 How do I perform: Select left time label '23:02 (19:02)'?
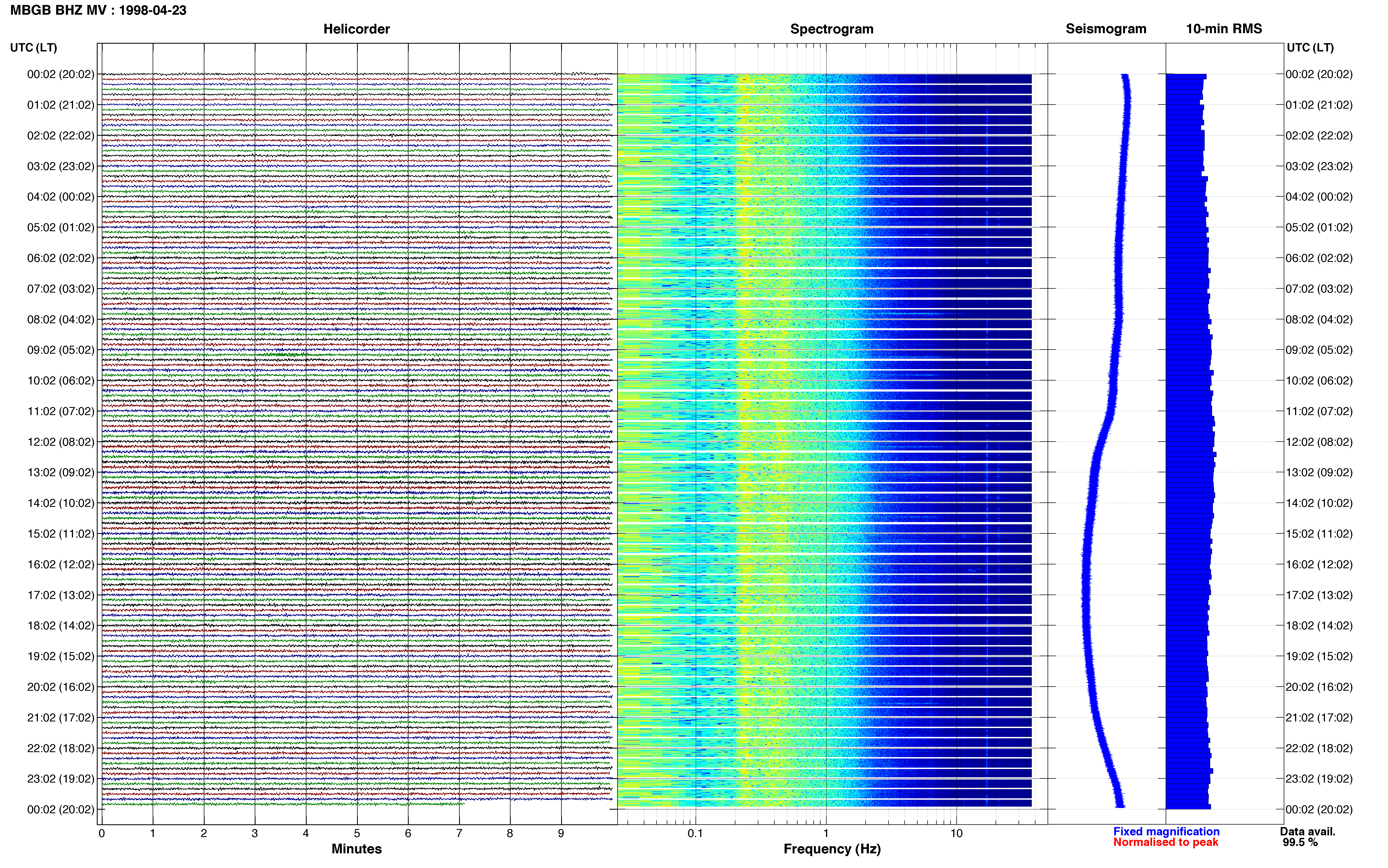[61, 779]
